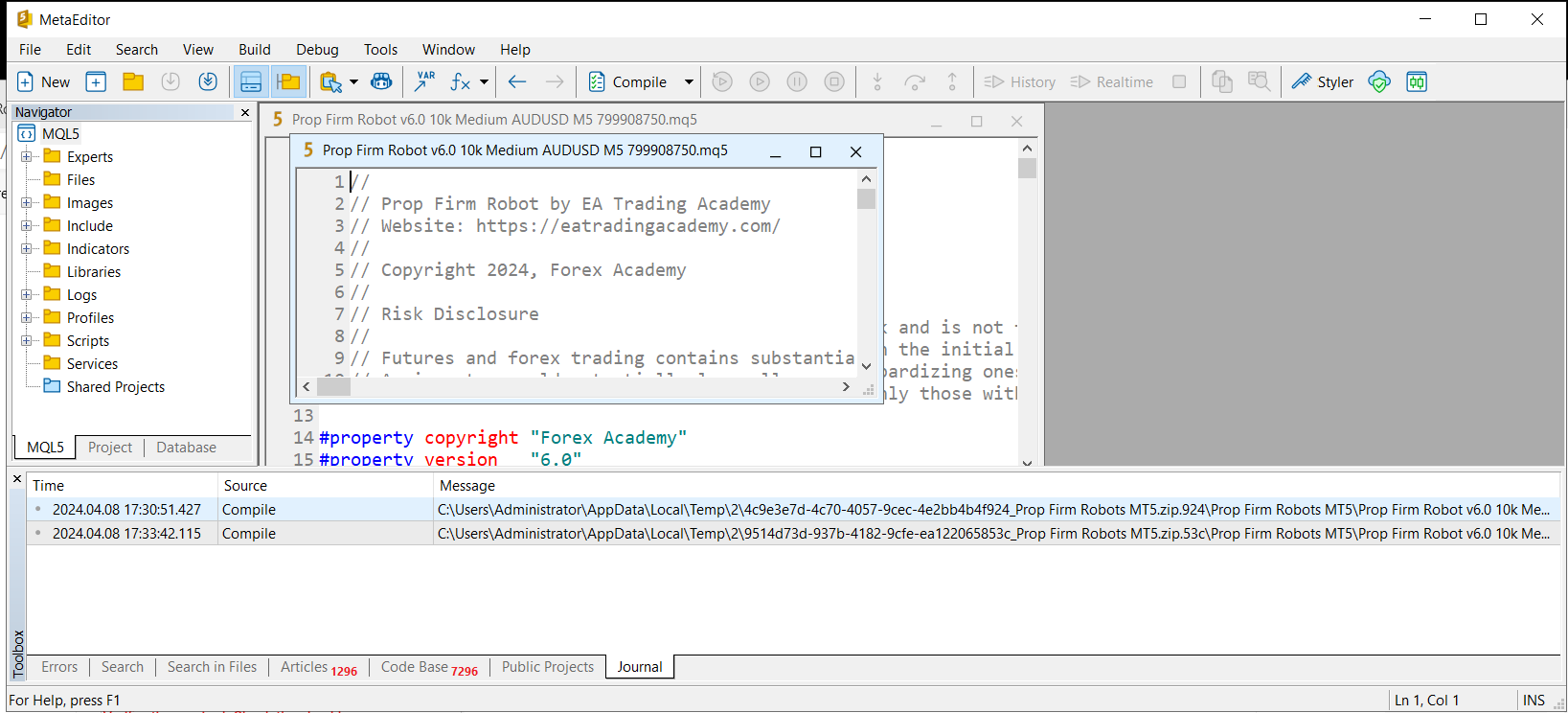Click the Step Into icon
The width and height of the screenshot is (1568, 713).
[877, 82]
